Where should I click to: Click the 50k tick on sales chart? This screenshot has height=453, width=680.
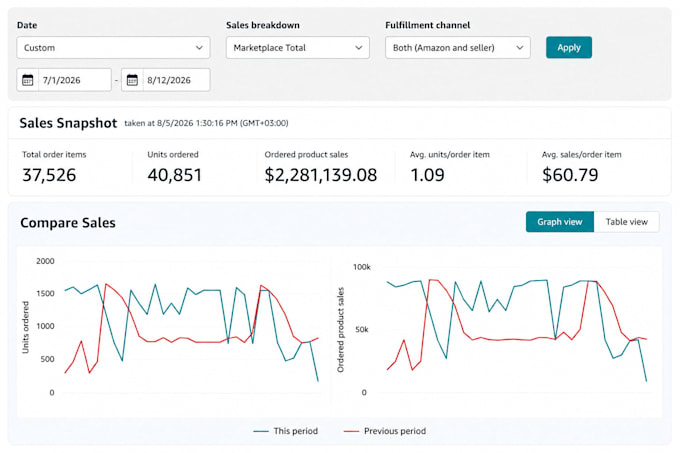tap(362, 329)
